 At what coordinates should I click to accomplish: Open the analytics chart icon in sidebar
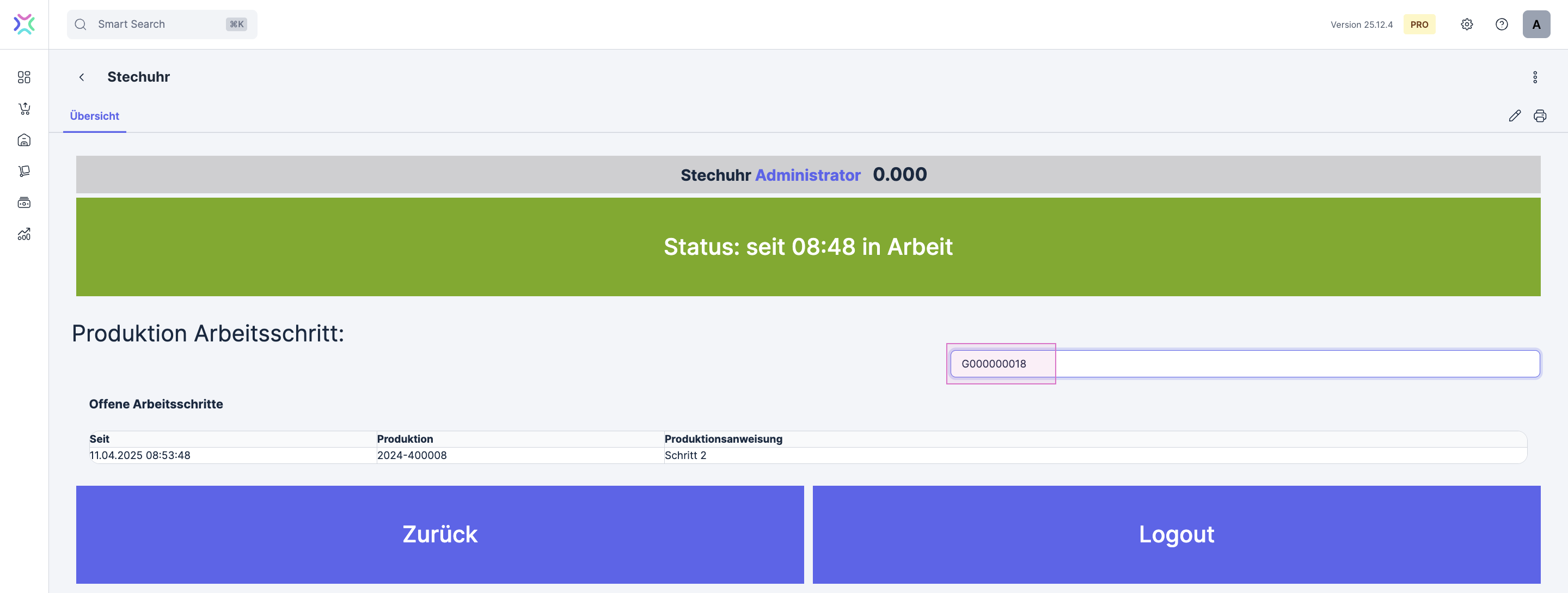(24, 234)
